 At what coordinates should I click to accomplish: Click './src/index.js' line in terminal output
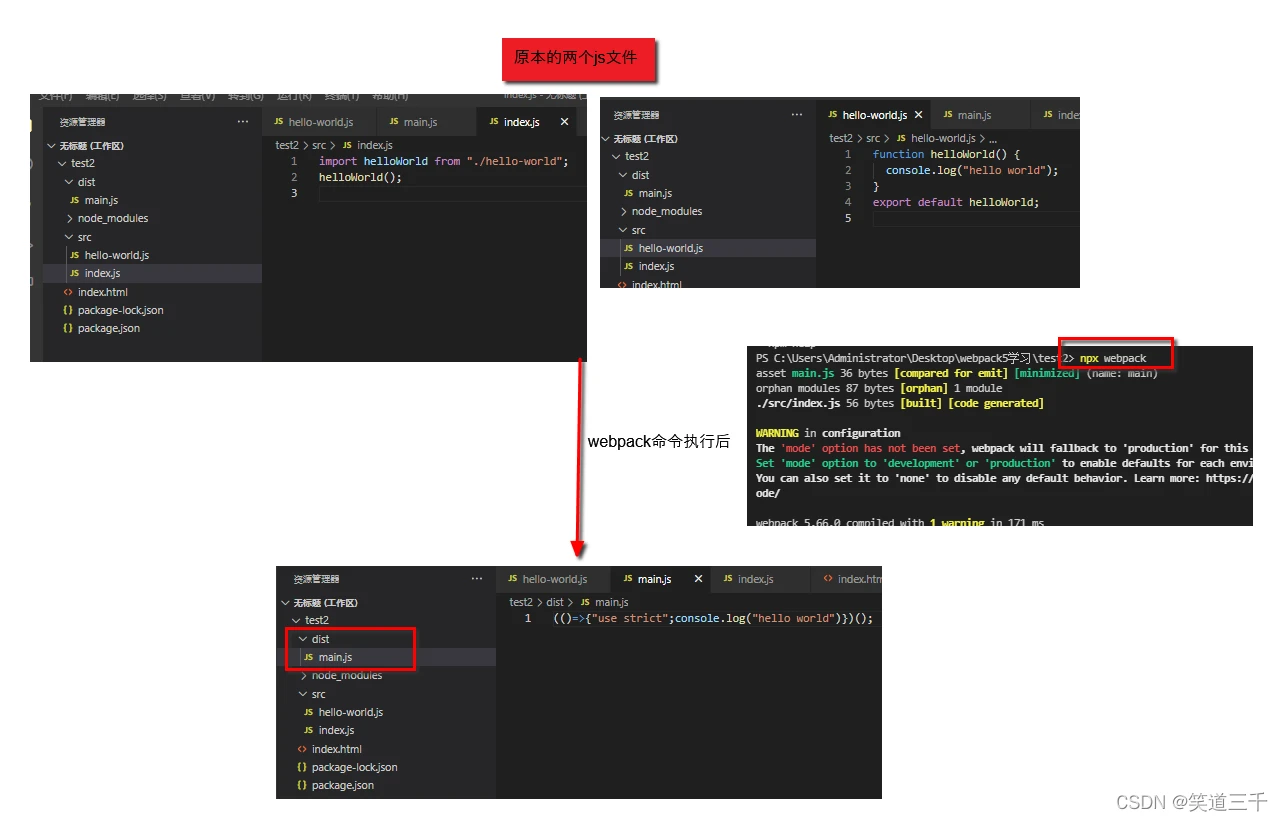click(x=900, y=403)
